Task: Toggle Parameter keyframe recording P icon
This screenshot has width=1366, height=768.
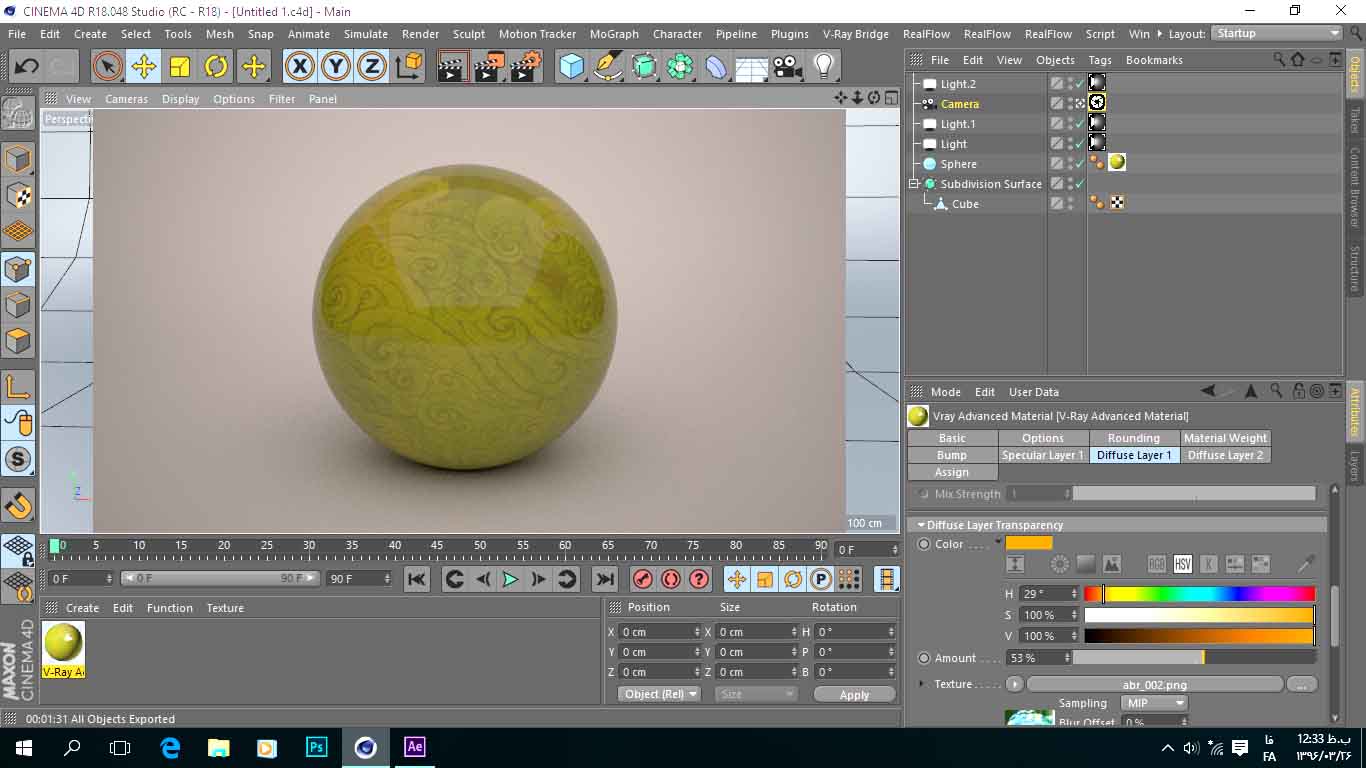Action: 821,579
